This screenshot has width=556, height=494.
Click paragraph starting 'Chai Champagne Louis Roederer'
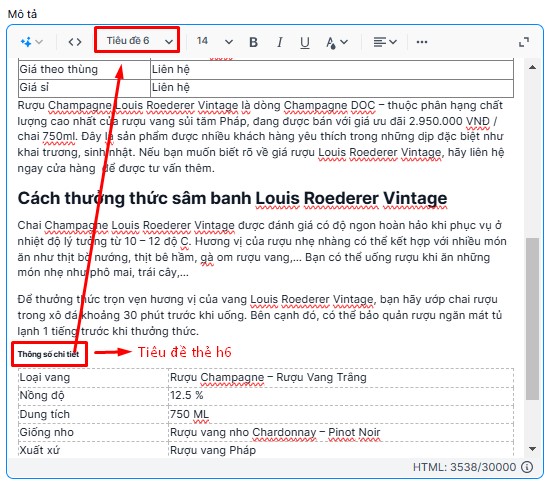[262, 249]
